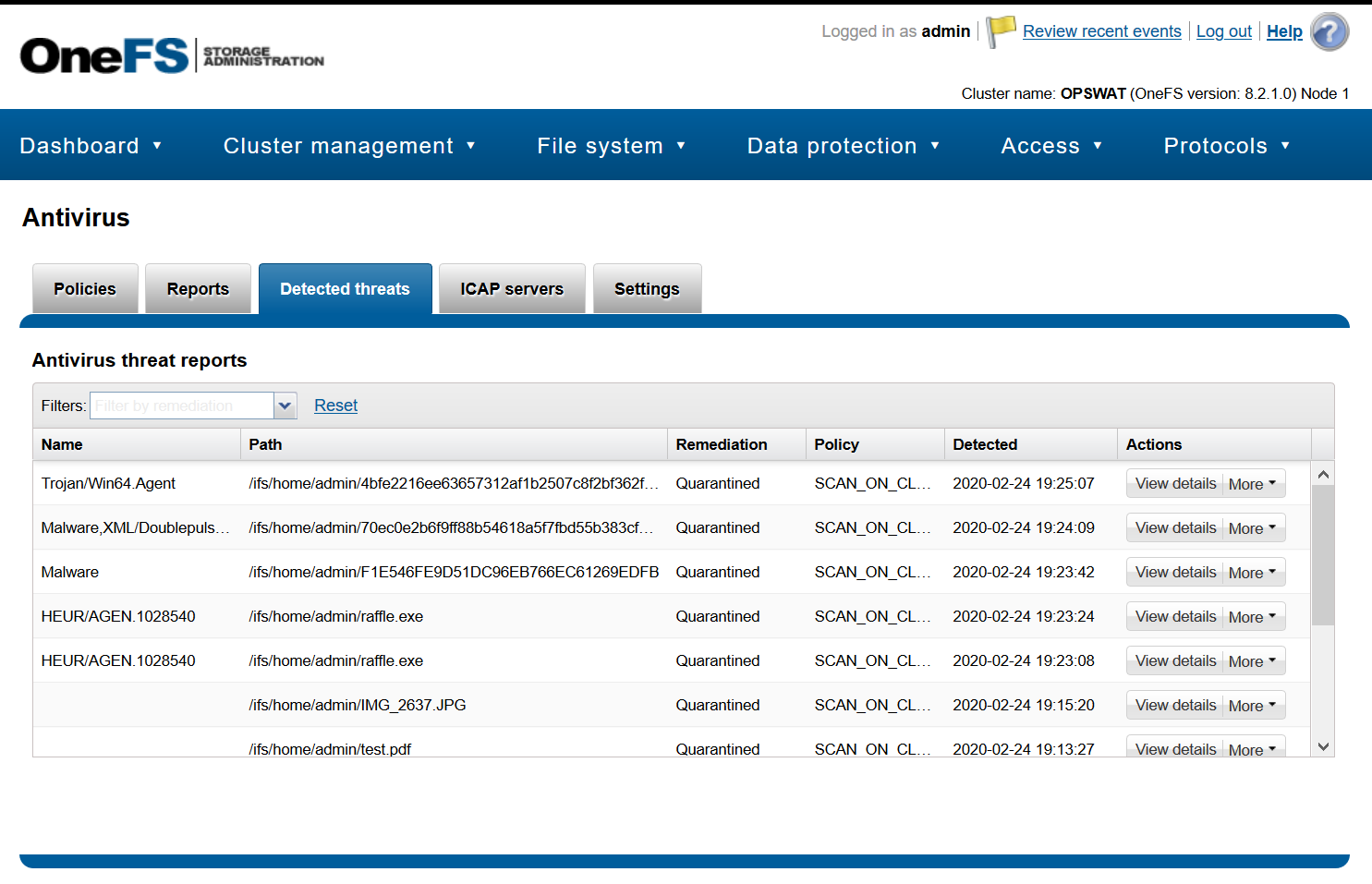Open the Help question mark icon

[x=1330, y=31]
